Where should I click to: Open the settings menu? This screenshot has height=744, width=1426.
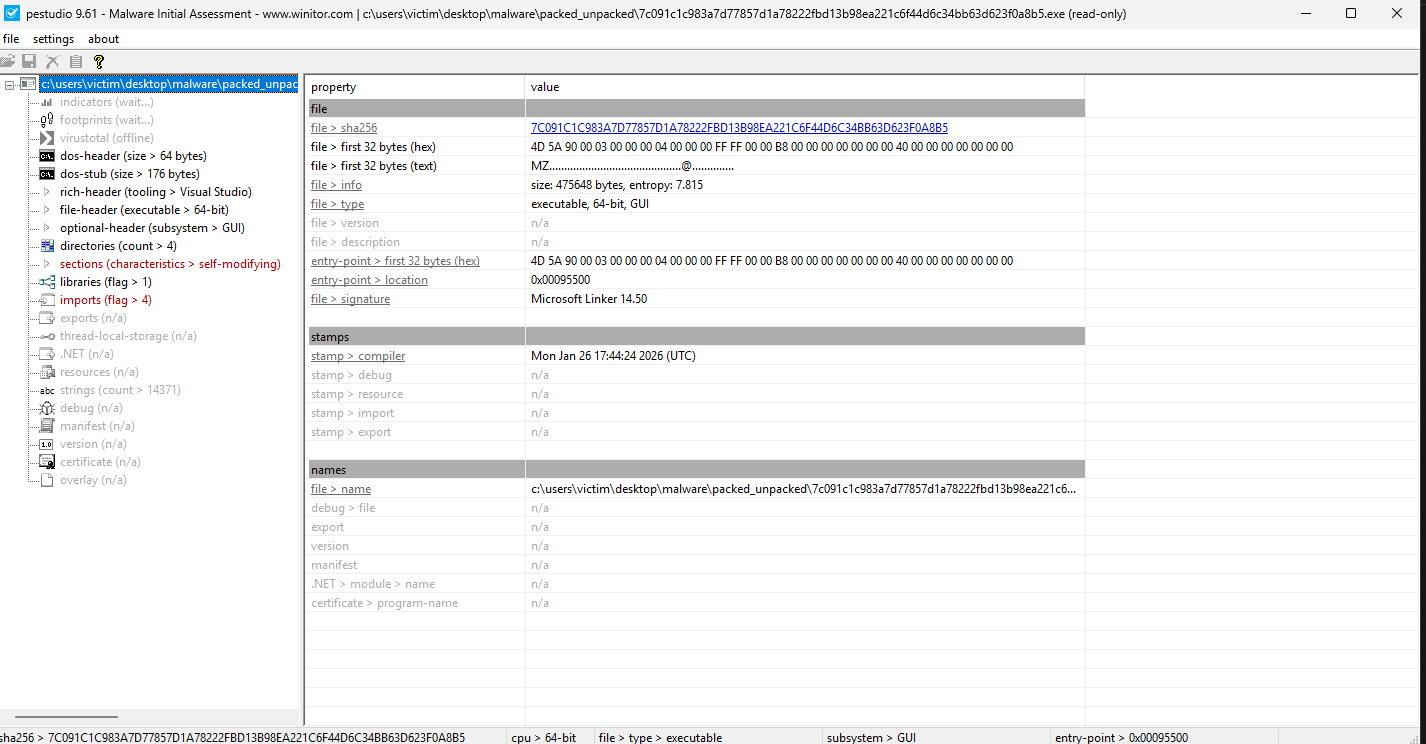[53, 39]
